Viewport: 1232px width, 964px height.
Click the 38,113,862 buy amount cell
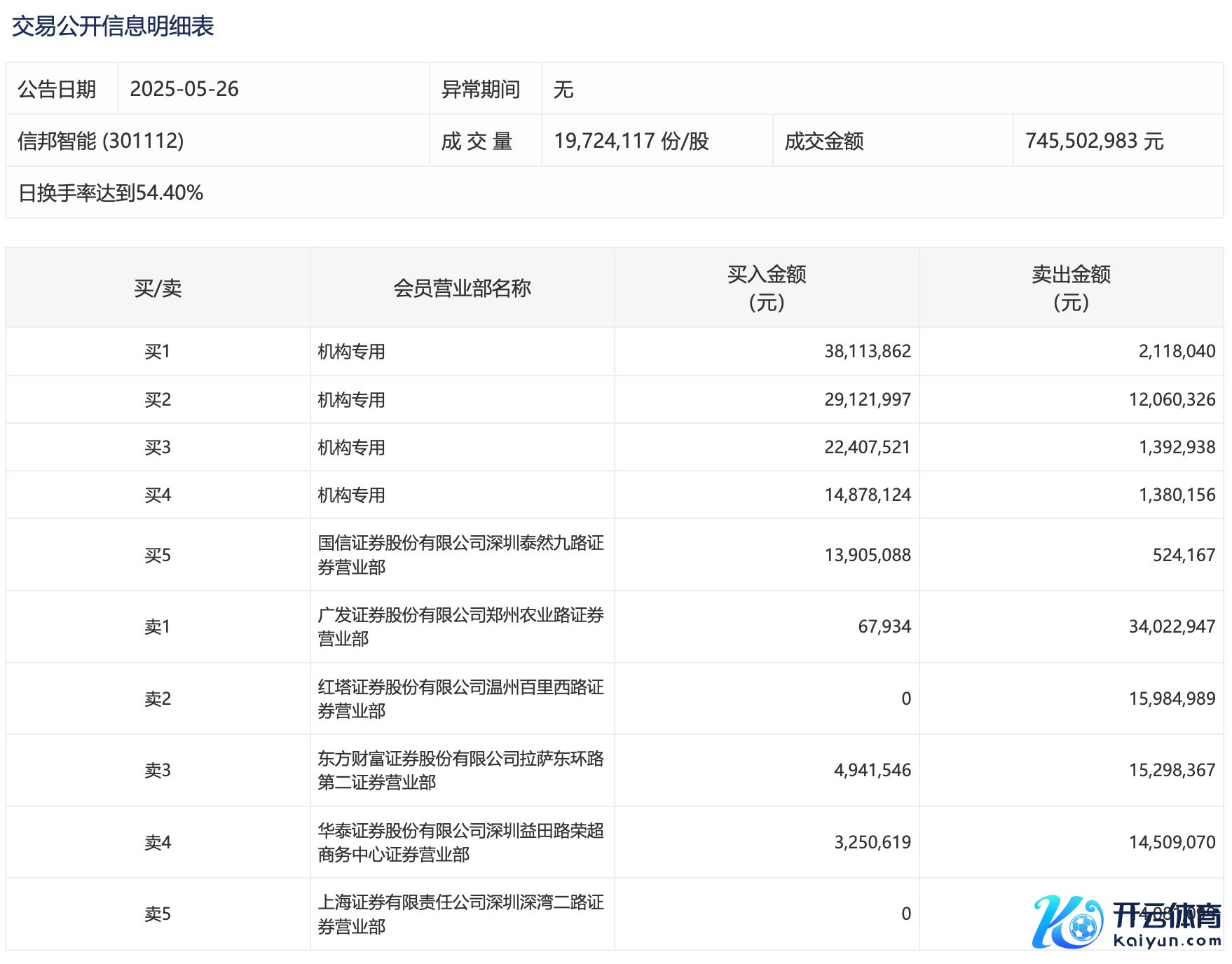[x=867, y=352]
